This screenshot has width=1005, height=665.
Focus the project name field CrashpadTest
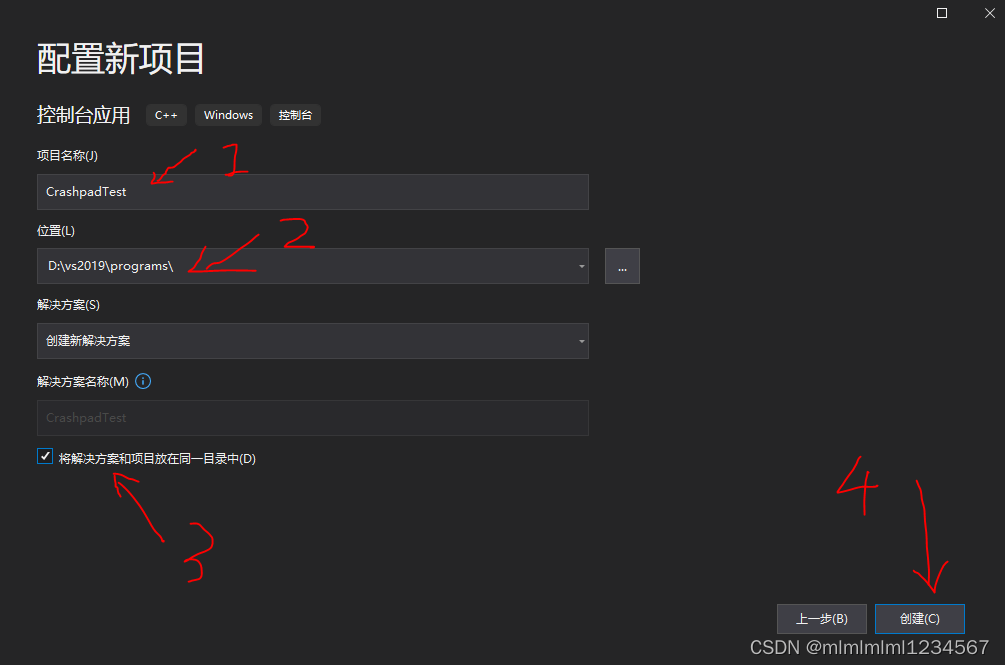[313, 192]
